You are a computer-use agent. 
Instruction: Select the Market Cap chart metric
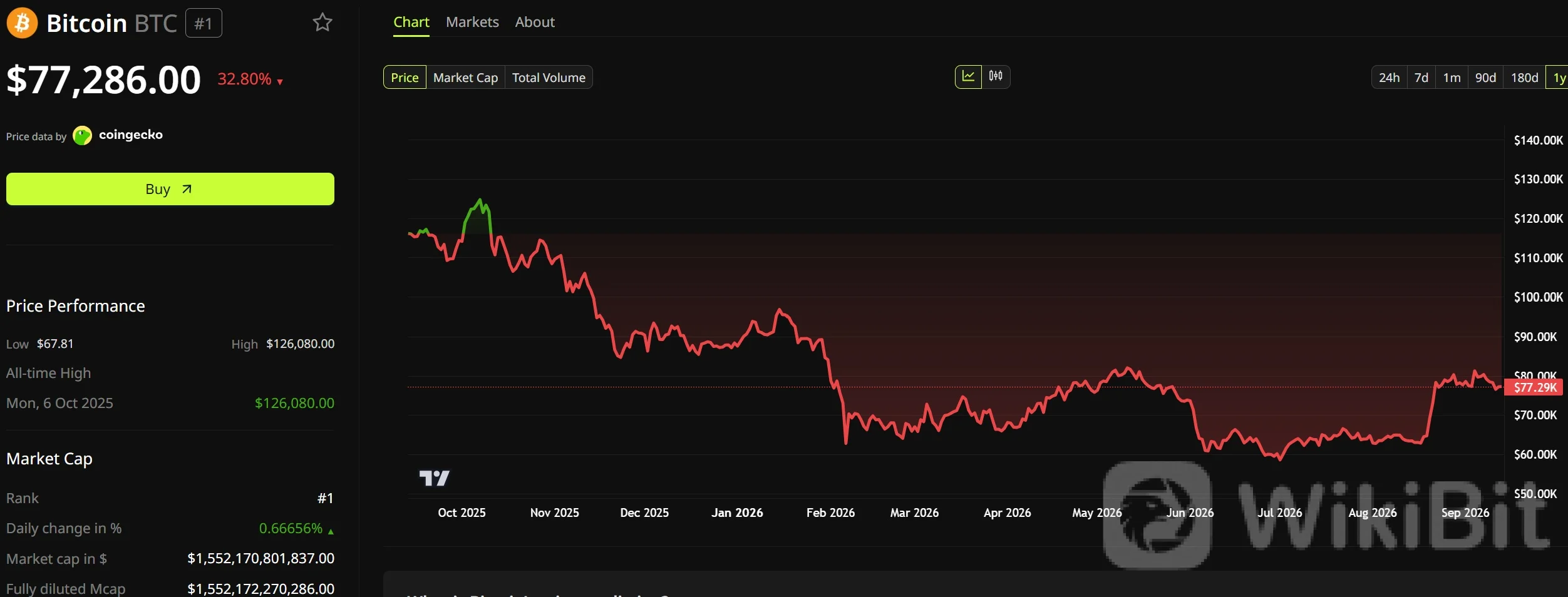(465, 78)
